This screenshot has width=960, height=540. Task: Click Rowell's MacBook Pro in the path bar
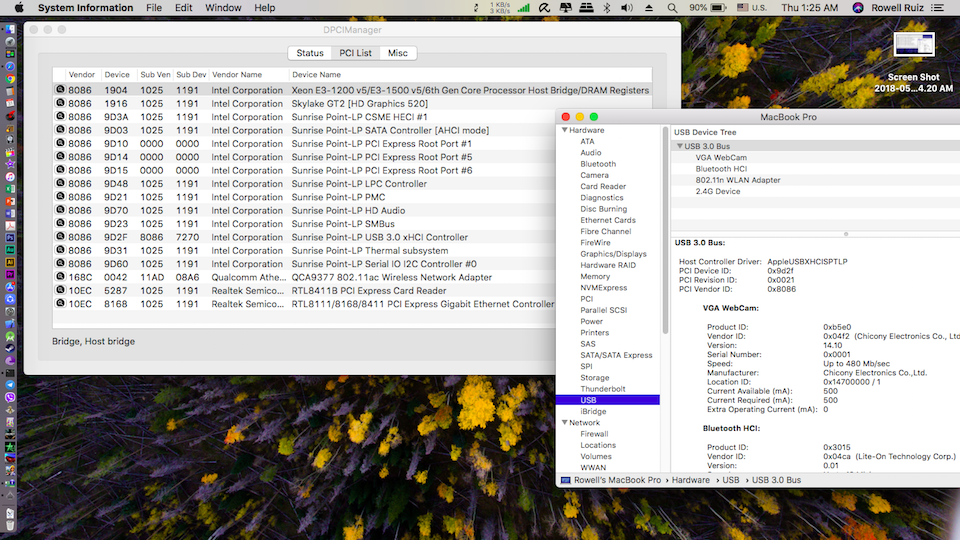tap(617, 480)
